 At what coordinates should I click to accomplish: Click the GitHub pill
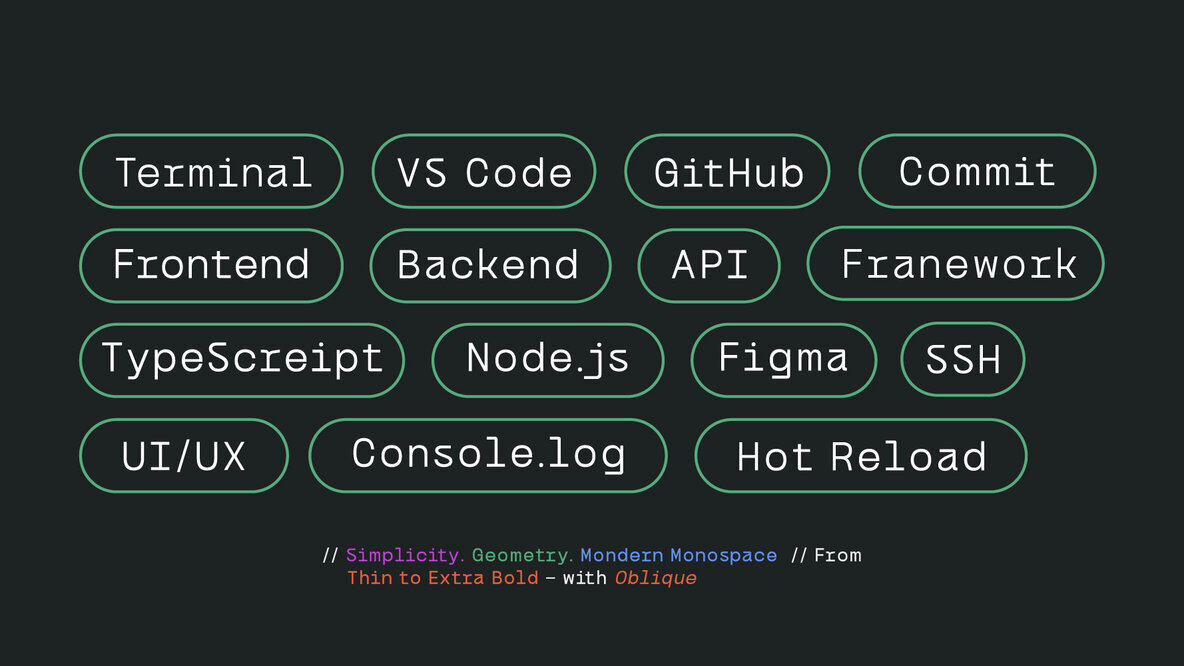point(728,172)
